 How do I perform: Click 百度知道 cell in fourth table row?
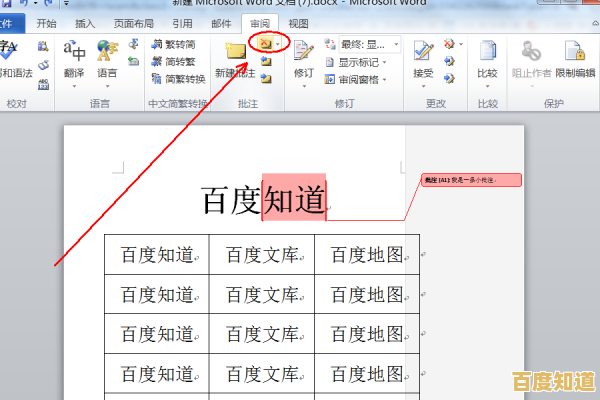click(x=157, y=373)
